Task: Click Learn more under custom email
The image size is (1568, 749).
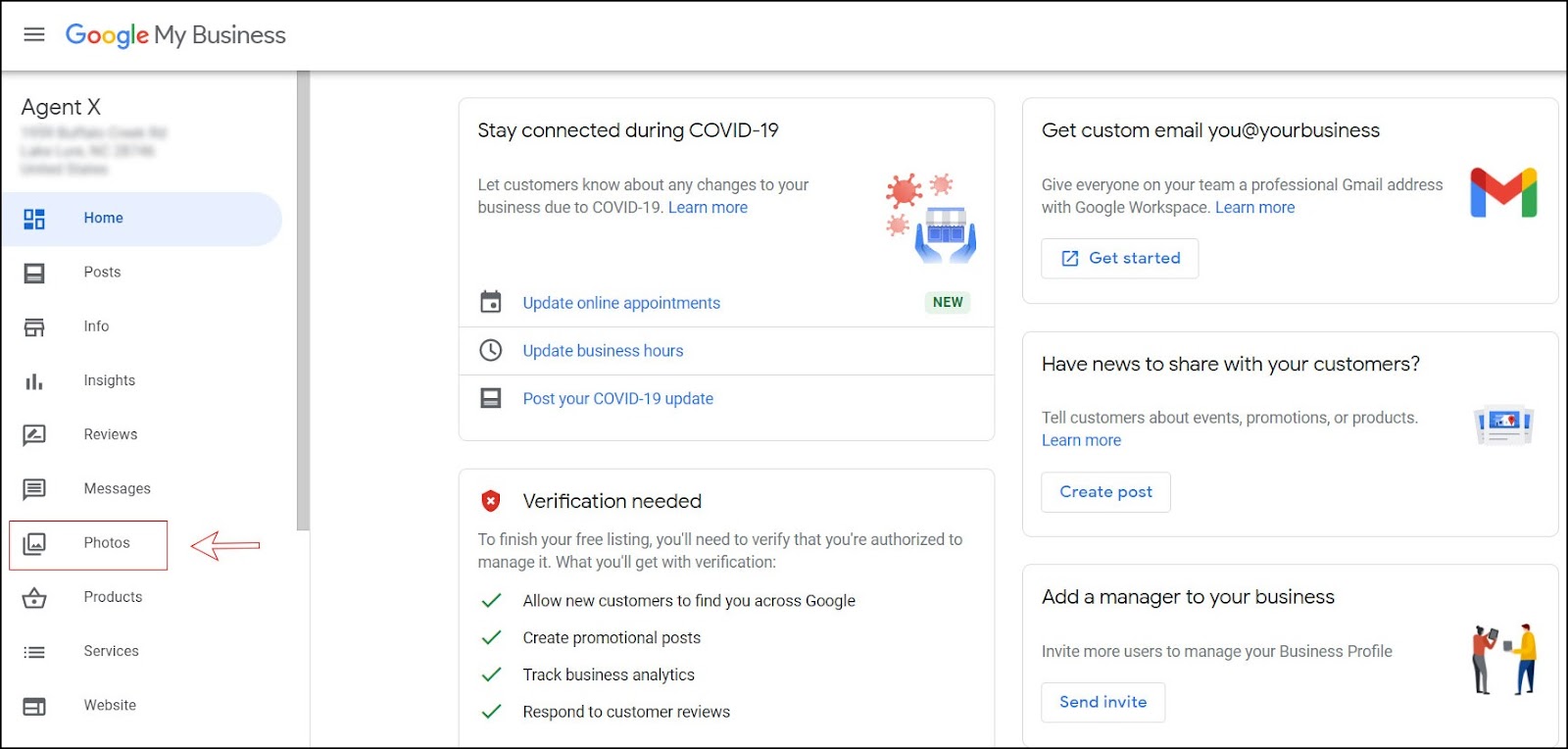Action: click(x=1254, y=208)
